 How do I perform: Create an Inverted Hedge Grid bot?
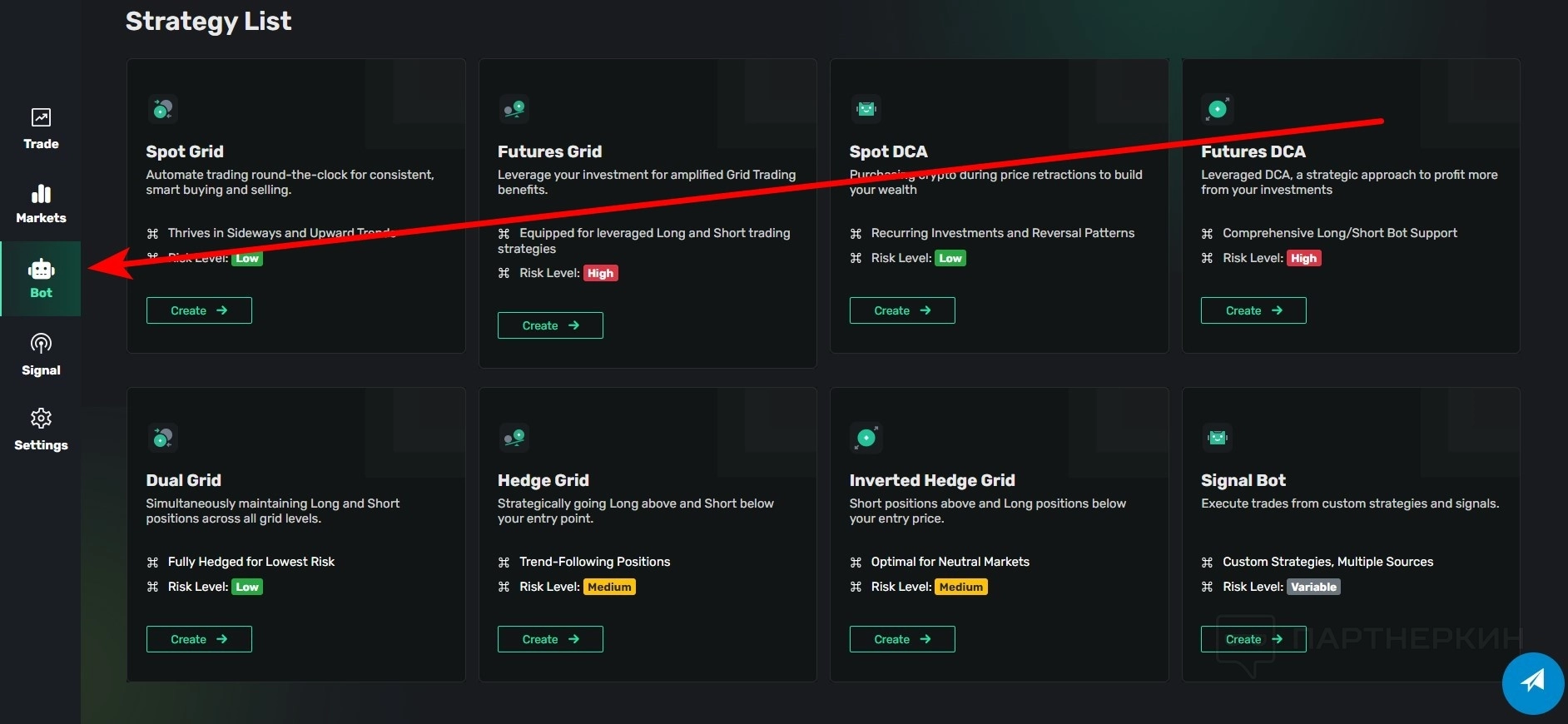click(x=902, y=639)
